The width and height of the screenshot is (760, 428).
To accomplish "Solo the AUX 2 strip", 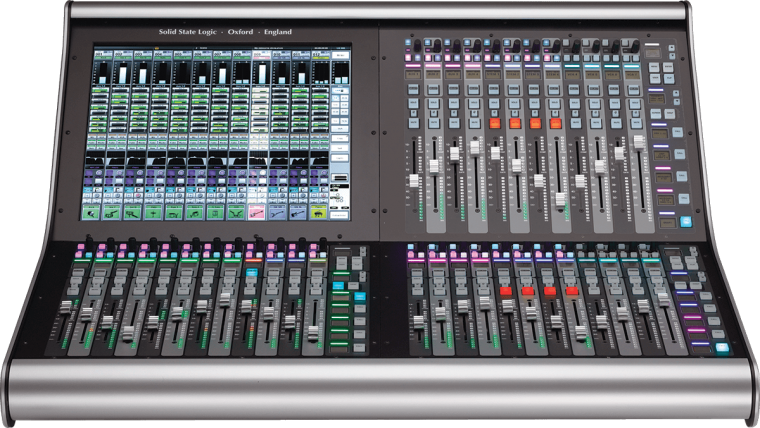I will point(433,103).
